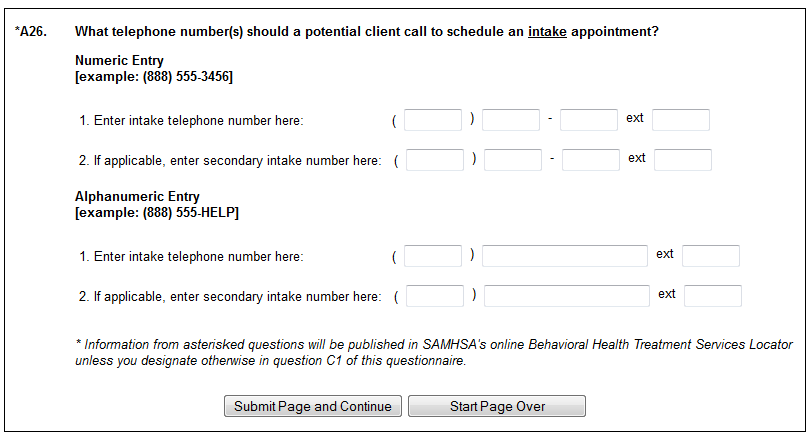Click ext field of numeric secondary intake number
The width and height of the screenshot is (812, 440).
pyautogui.click(x=683, y=160)
